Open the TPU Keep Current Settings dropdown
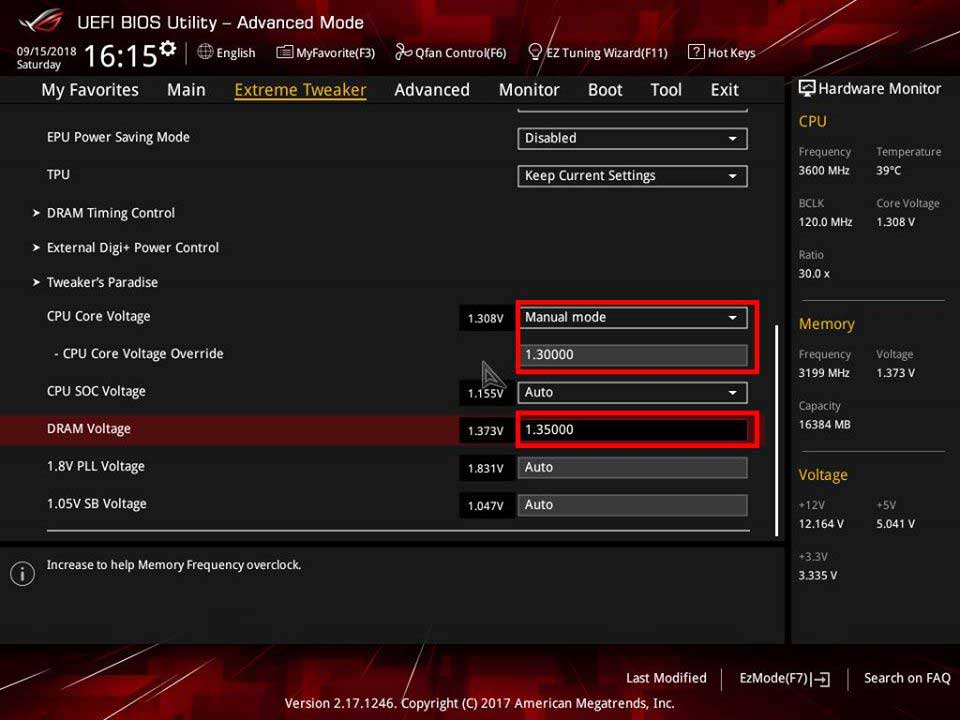 632,176
